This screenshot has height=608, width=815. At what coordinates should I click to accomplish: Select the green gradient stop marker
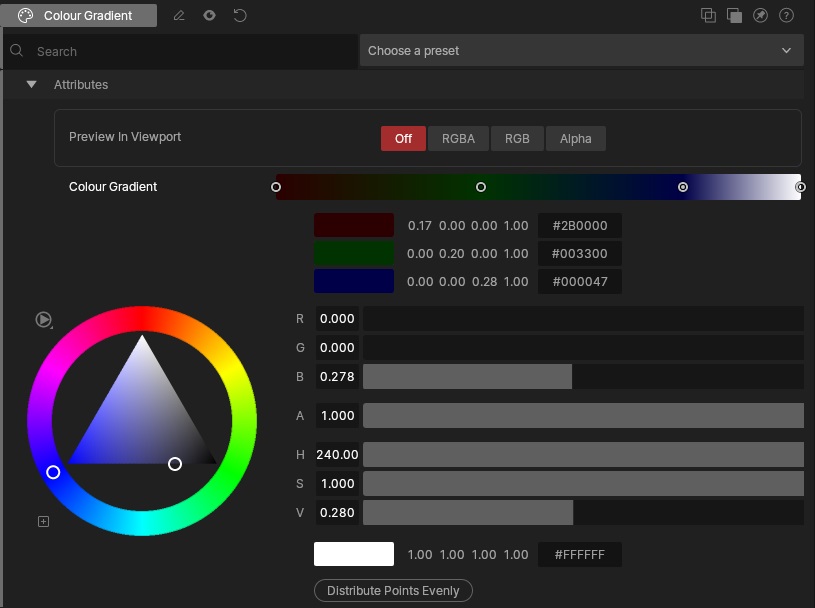pyautogui.click(x=481, y=187)
